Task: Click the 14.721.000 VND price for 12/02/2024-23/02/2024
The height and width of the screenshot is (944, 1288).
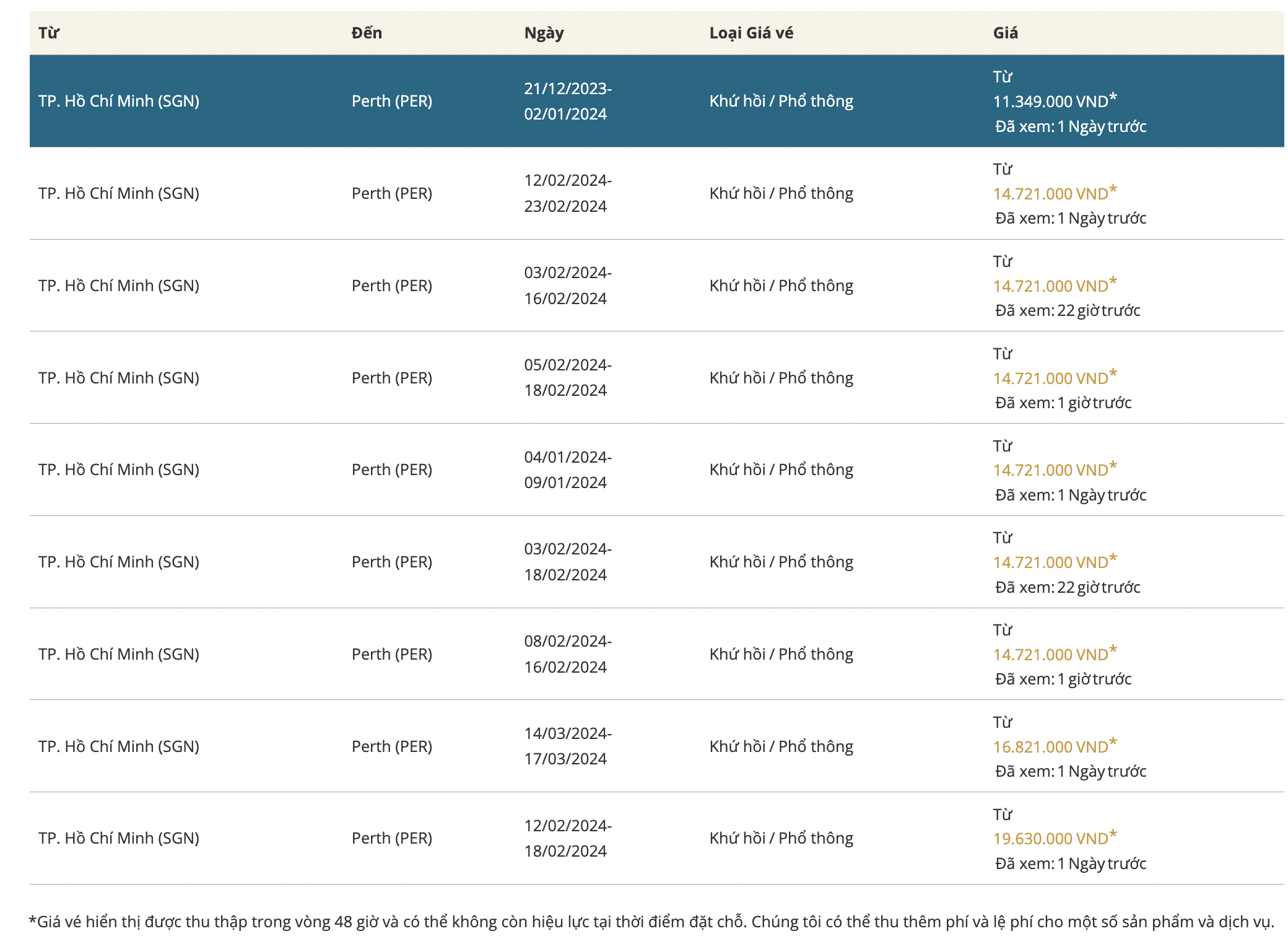Action: tap(1050, 194)
